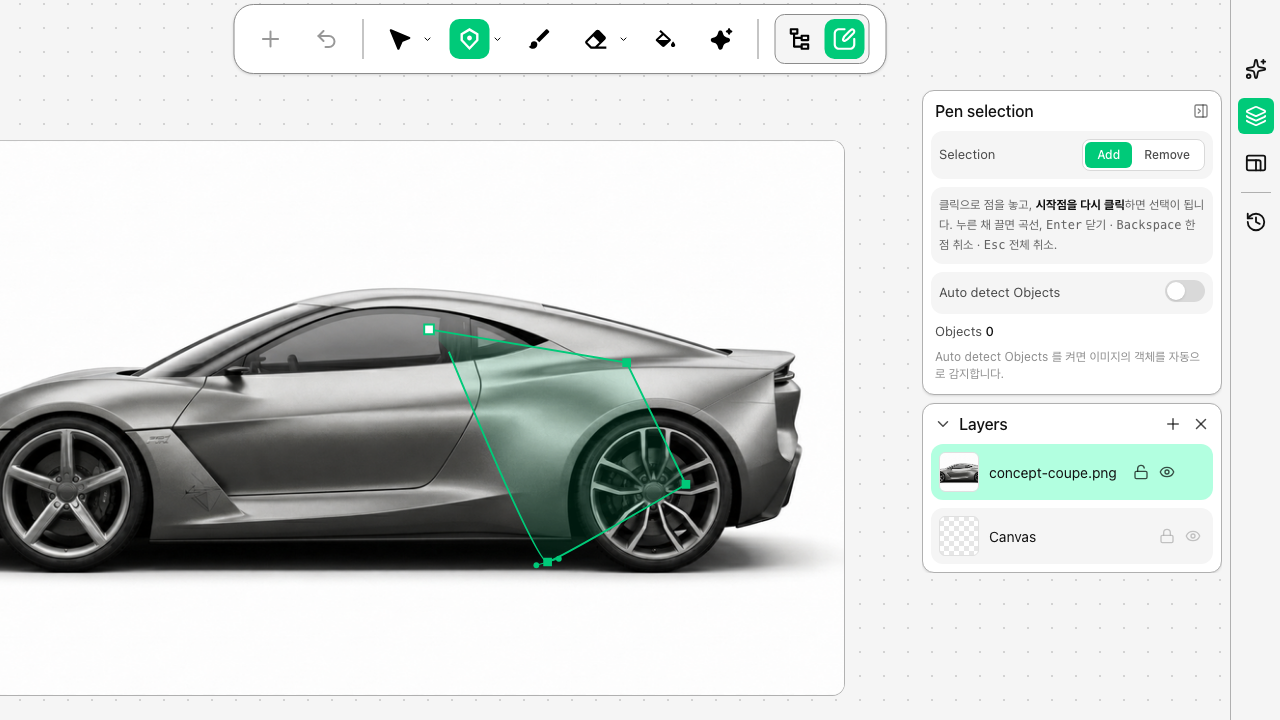Screen dimensions: 1280x720
Task: Click the hierarchy tree view icon
Action: (800, 39)
